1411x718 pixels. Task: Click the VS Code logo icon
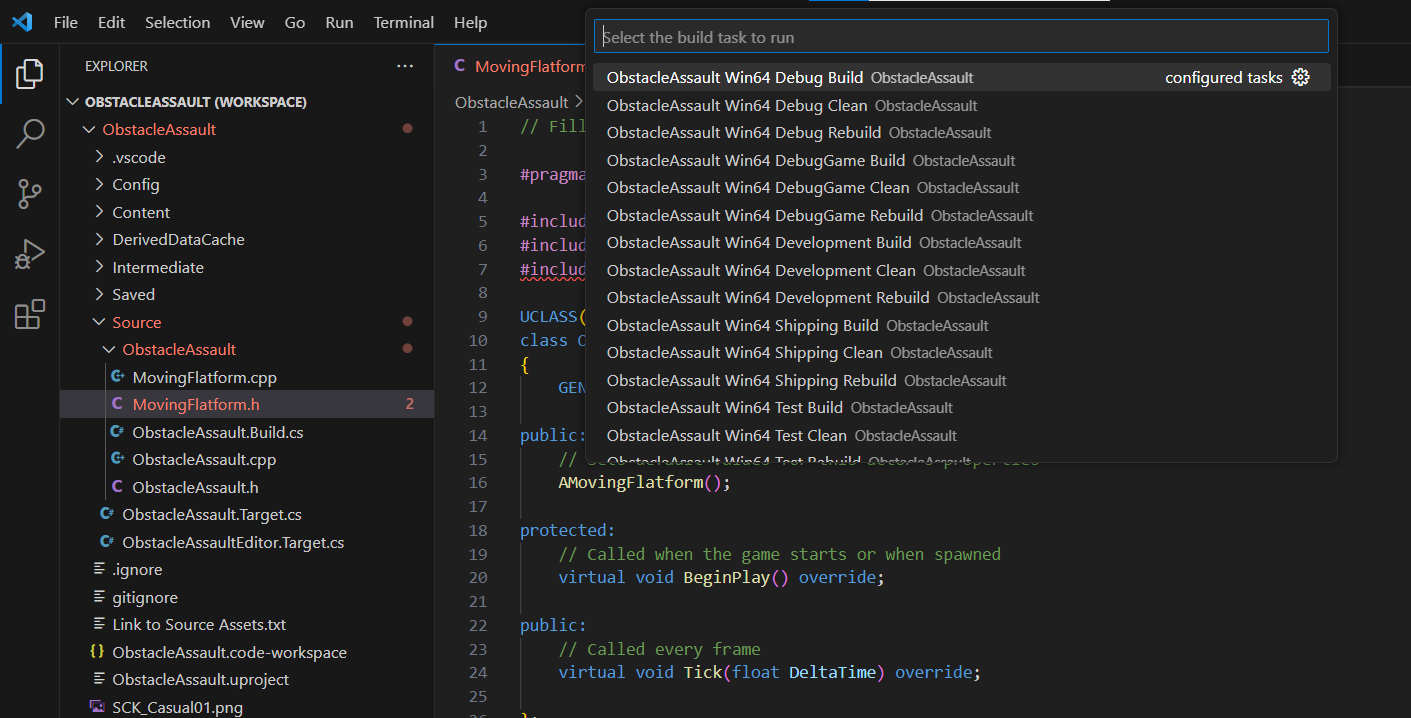pyautogui.click(x=22, y=22)
